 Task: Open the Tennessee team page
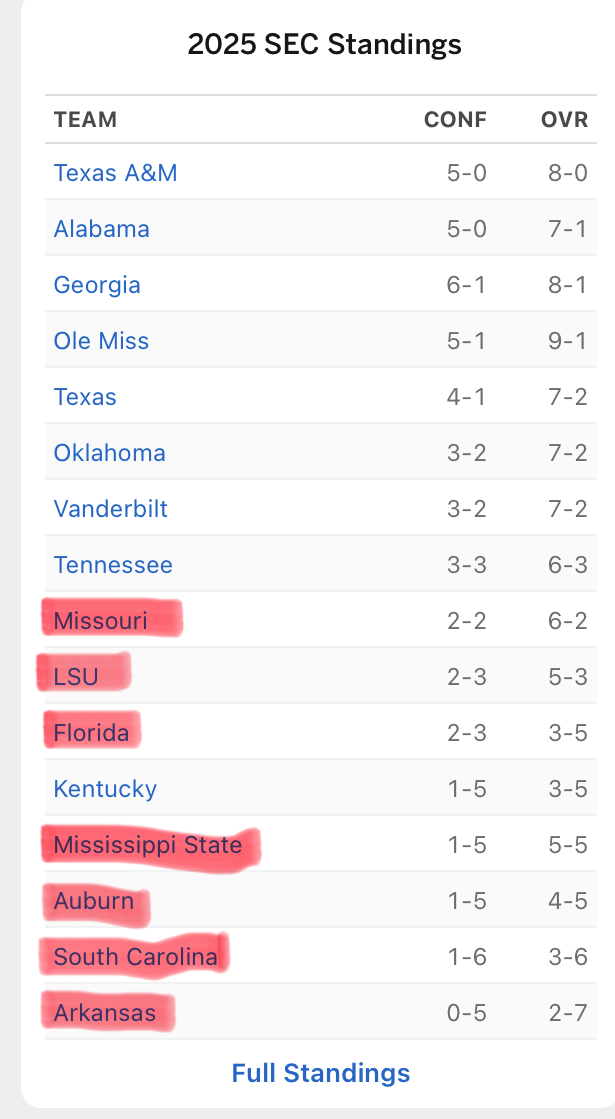(113, 565)
